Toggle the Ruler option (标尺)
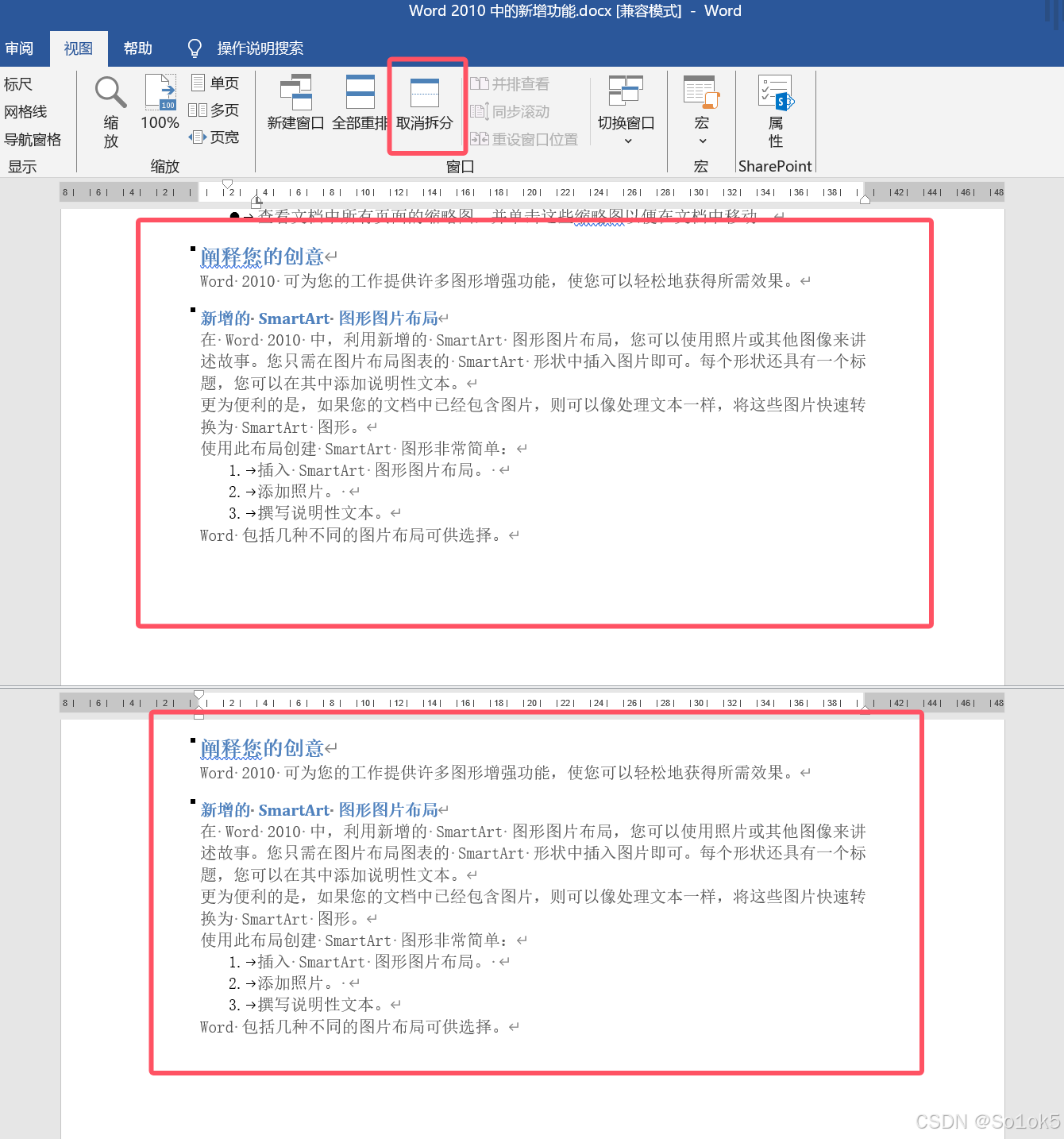The height and width of the screenshot is (1139, 1064). [18, 84]
